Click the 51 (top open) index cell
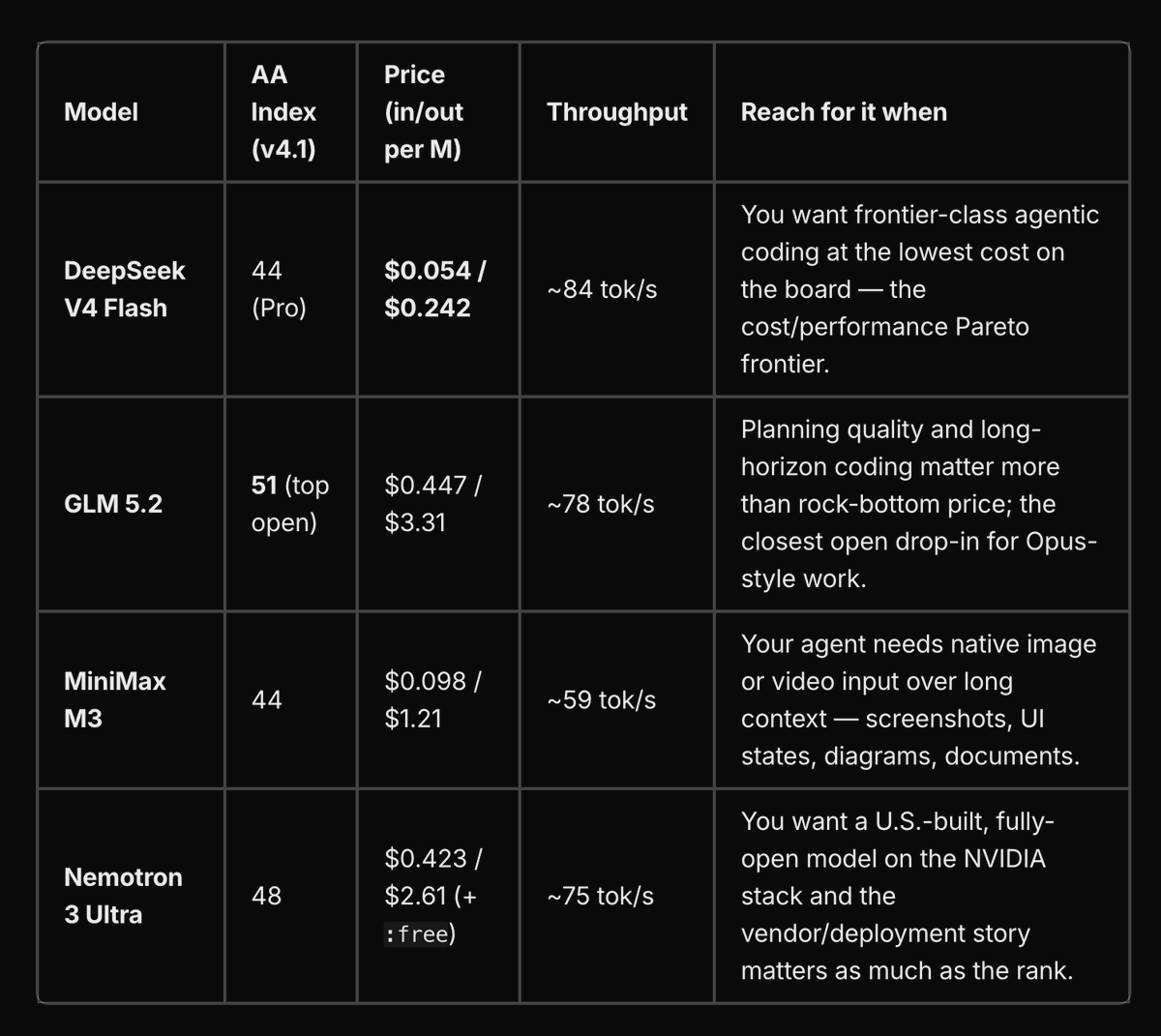The height and width of the screenshot is (1036, 1161). click(289, 504)
